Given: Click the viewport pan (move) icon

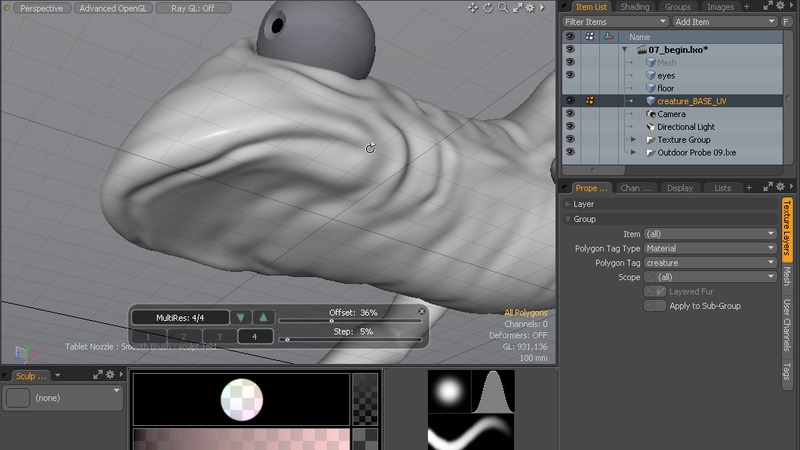Looking at the screenshot, I should click(473, 8).
